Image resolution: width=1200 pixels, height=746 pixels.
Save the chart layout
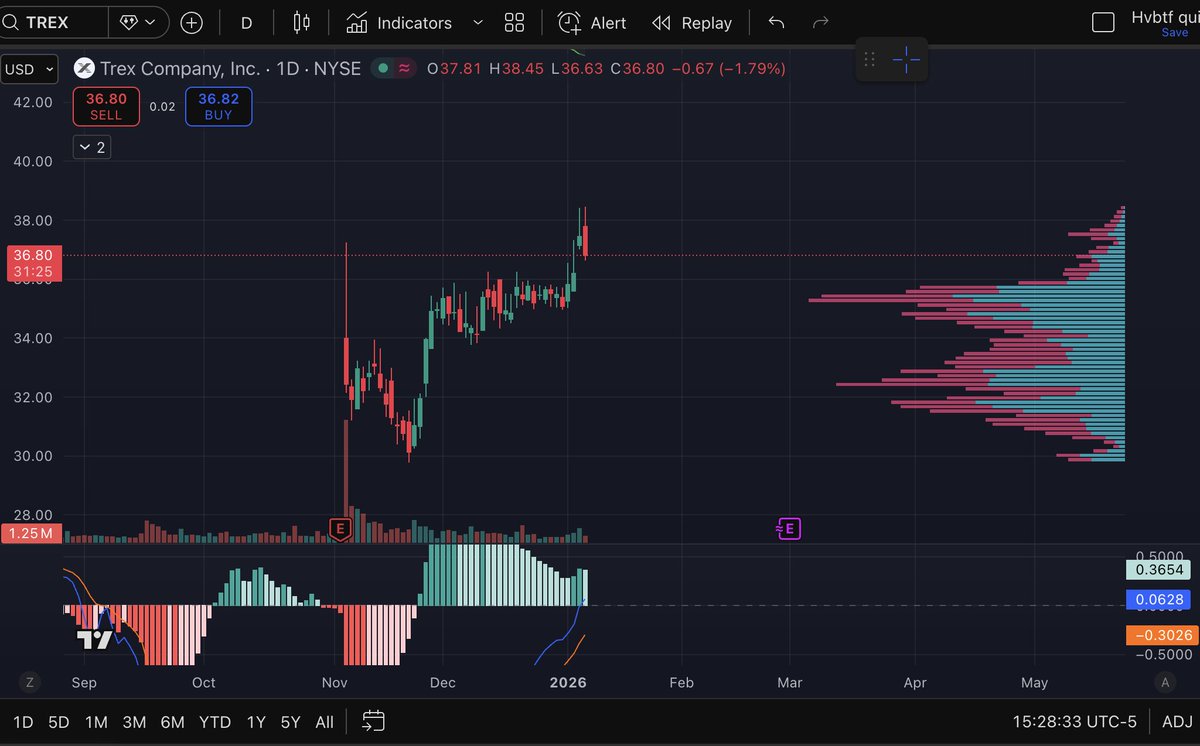tap(1175, 33)
